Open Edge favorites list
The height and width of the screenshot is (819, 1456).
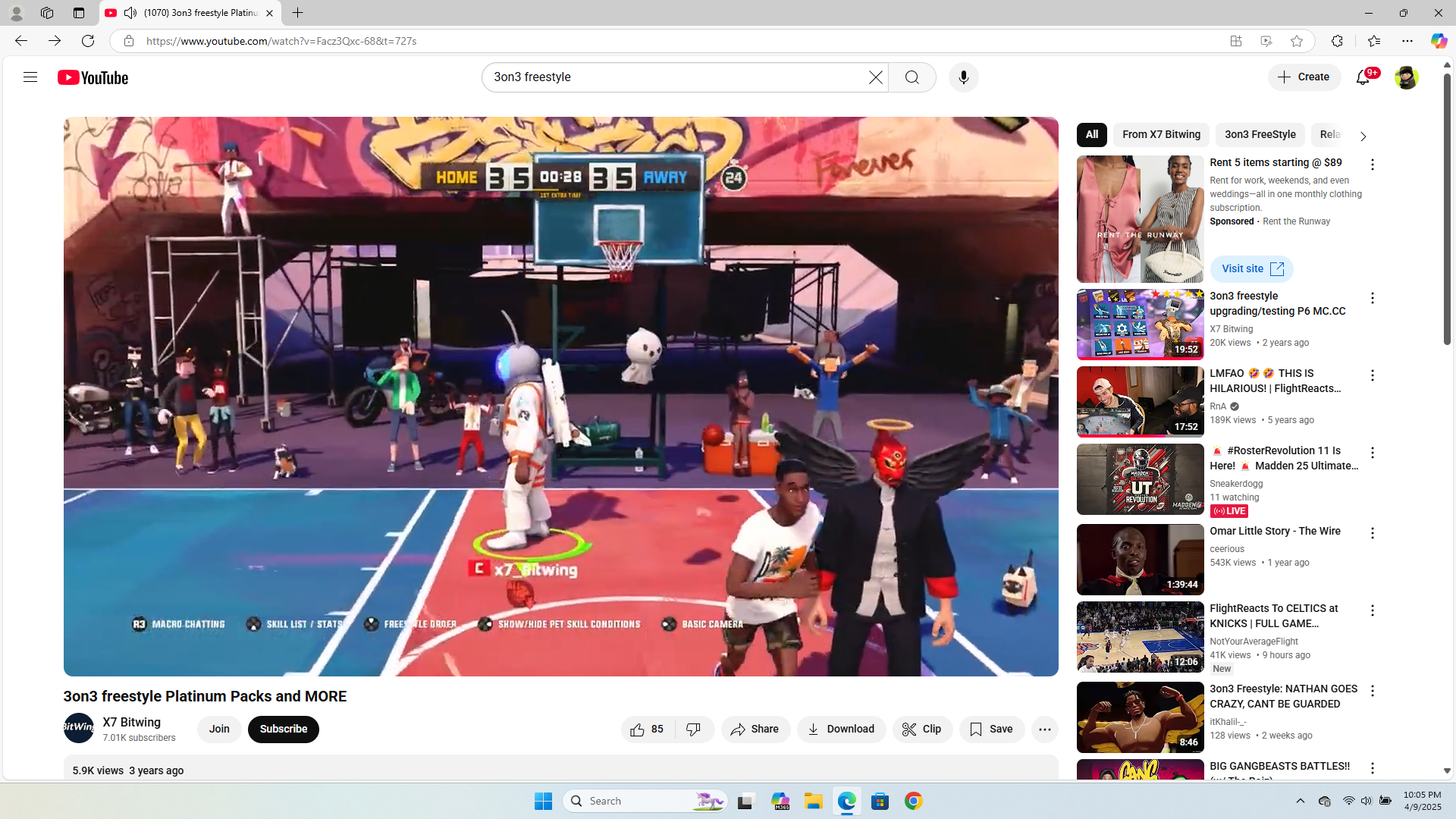[1373, 41]
